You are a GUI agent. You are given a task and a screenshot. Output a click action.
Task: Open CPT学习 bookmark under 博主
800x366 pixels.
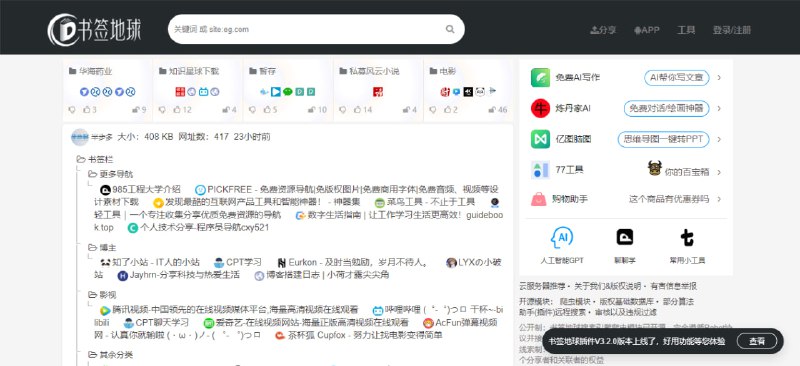[x=238, y=262]
